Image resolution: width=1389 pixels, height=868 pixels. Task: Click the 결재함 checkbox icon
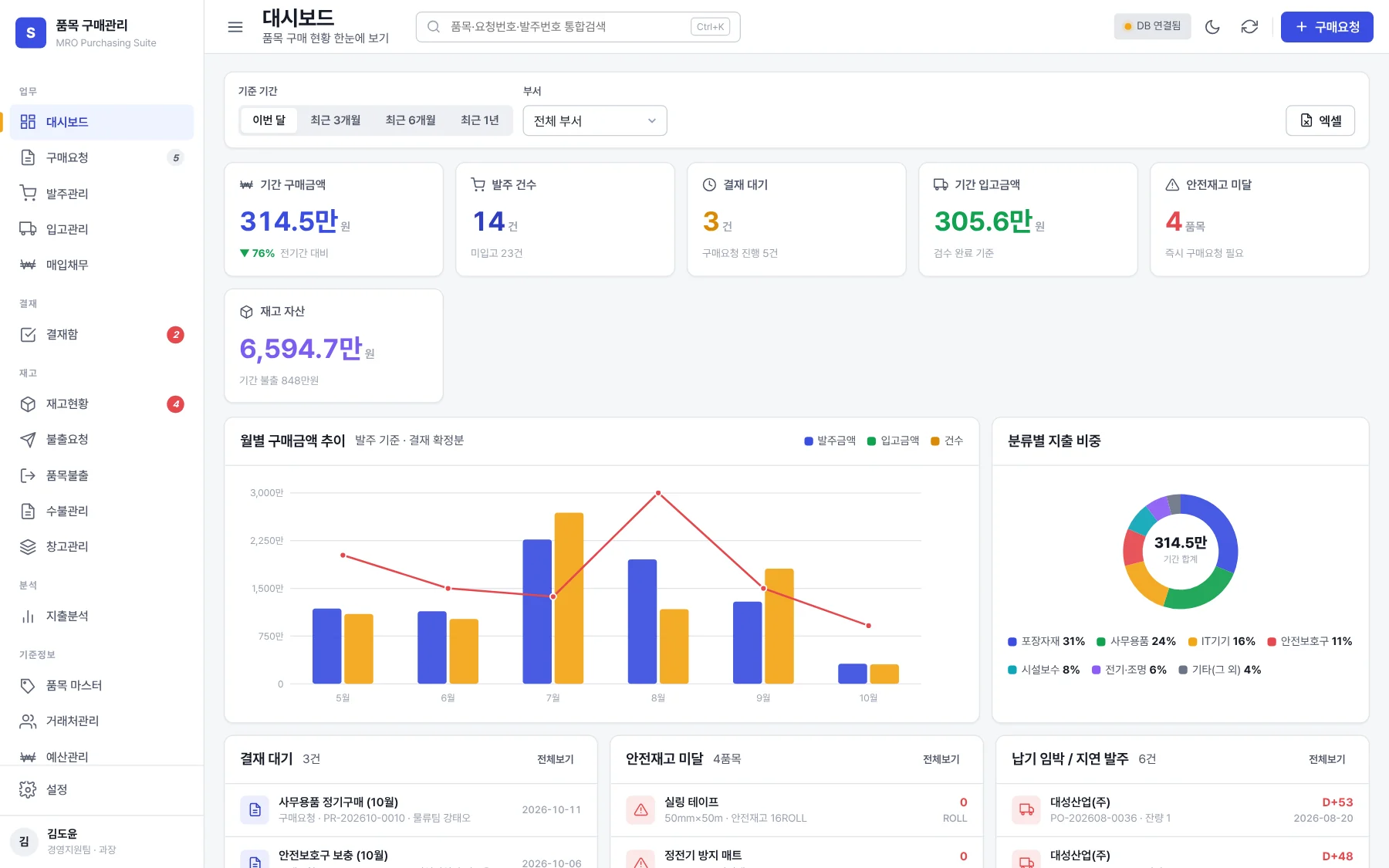(x=28, y=334)
